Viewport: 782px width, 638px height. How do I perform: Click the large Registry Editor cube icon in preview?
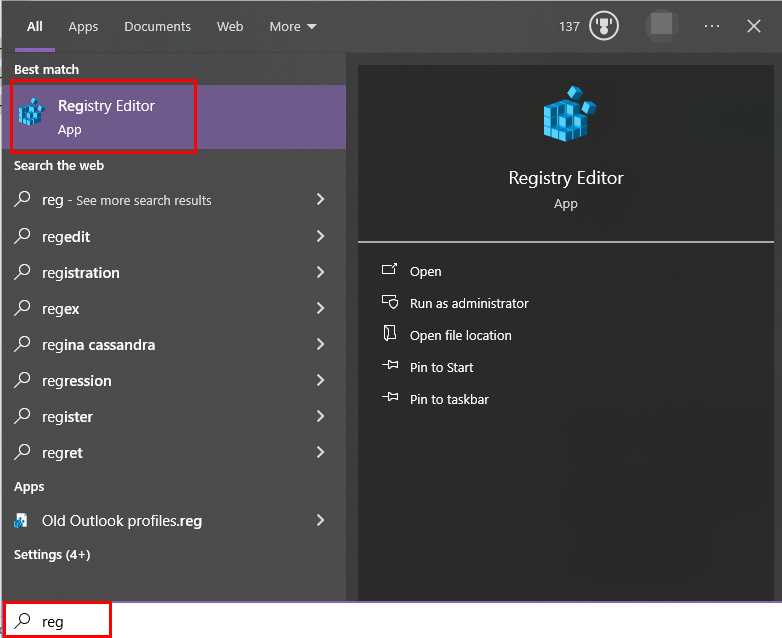[x=570, y=114]
